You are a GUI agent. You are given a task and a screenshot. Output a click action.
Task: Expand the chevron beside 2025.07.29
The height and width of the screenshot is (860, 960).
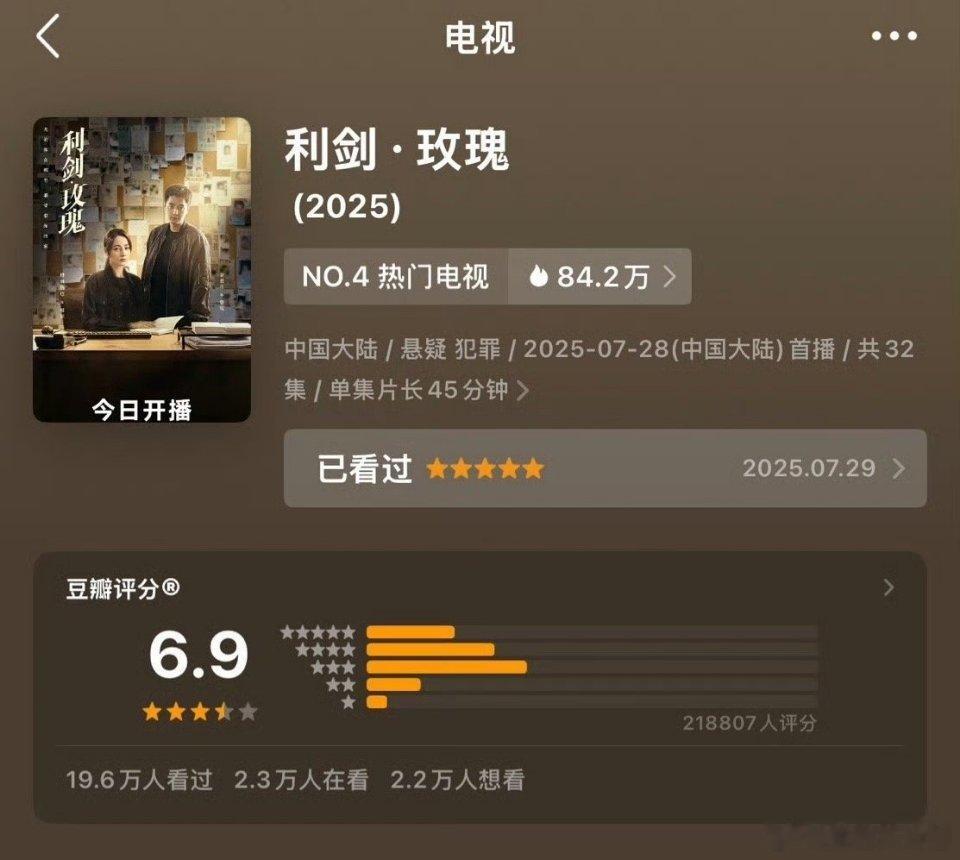click(x=899, y=469)
